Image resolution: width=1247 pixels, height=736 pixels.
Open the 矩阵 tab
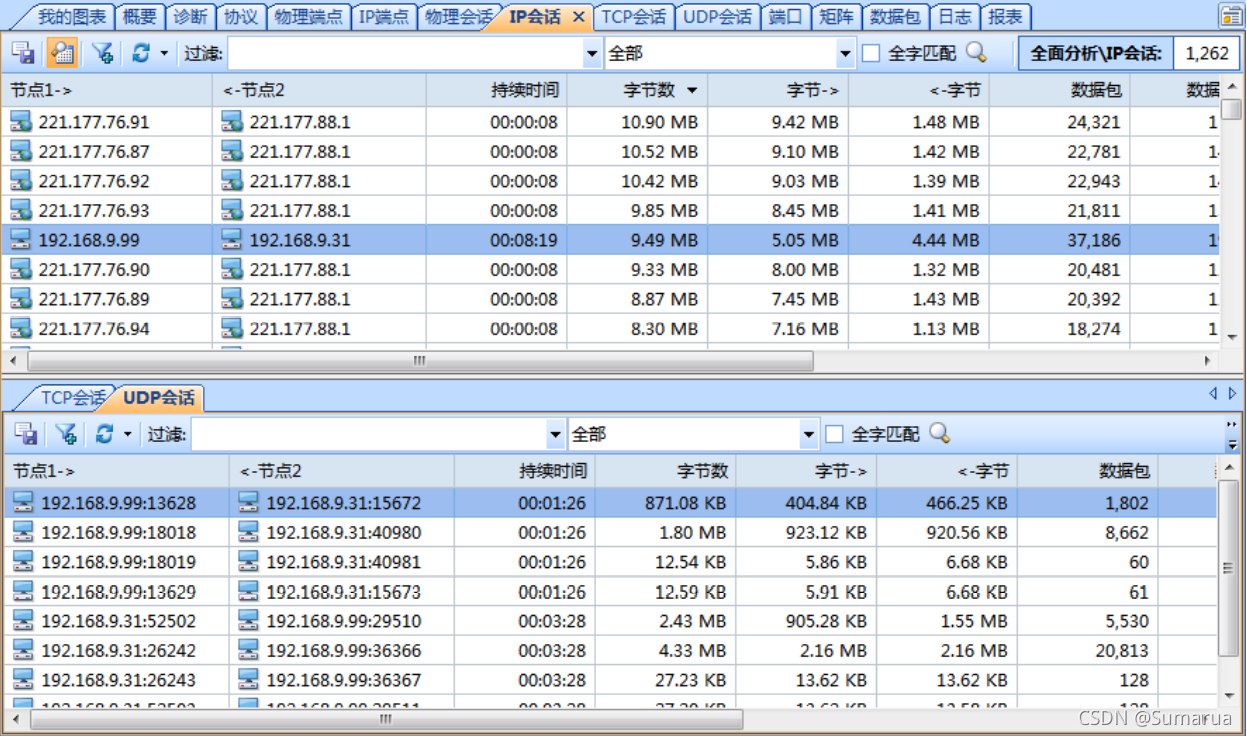834,17
